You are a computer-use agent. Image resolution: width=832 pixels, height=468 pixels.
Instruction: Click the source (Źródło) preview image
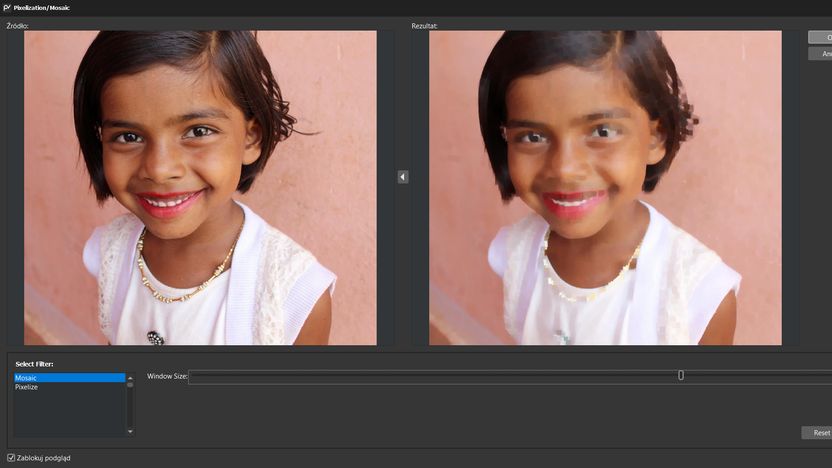click(x=201, y=188)
